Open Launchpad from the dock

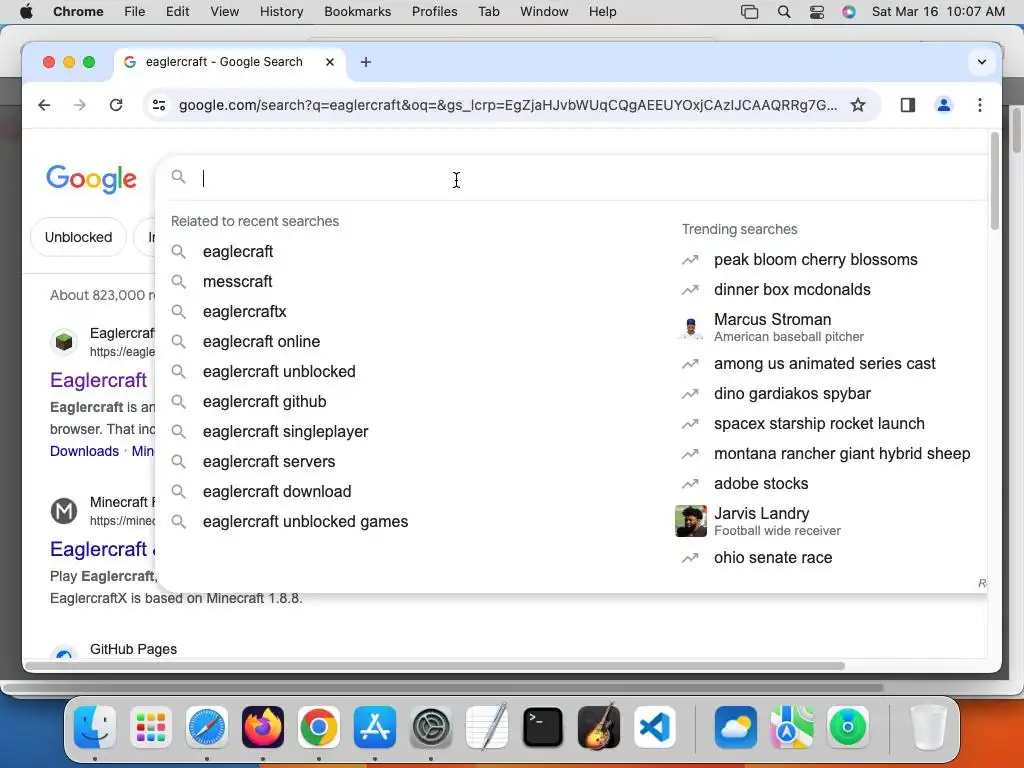pos(151,727)
